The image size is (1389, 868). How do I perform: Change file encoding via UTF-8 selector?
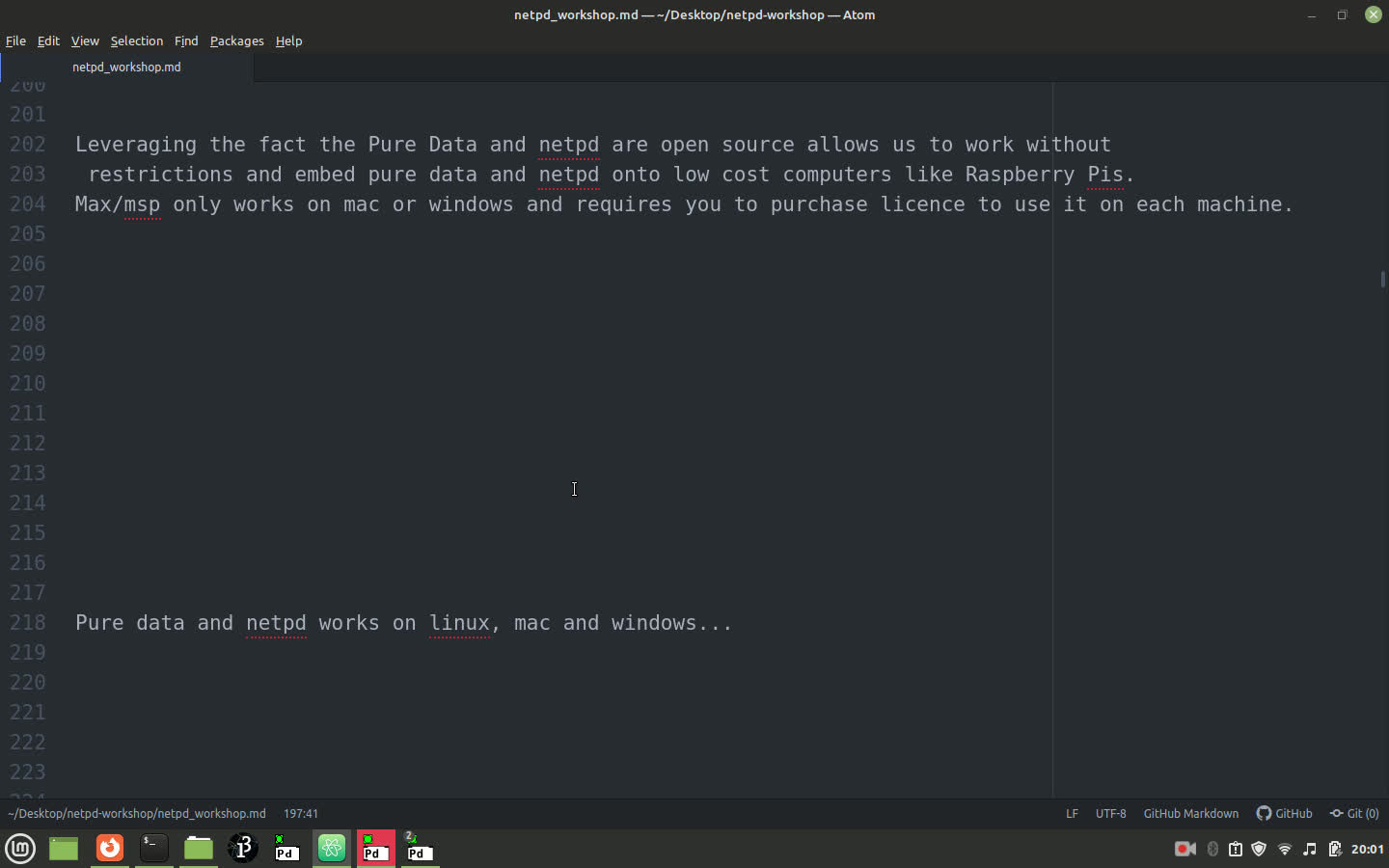point(1110,813)
